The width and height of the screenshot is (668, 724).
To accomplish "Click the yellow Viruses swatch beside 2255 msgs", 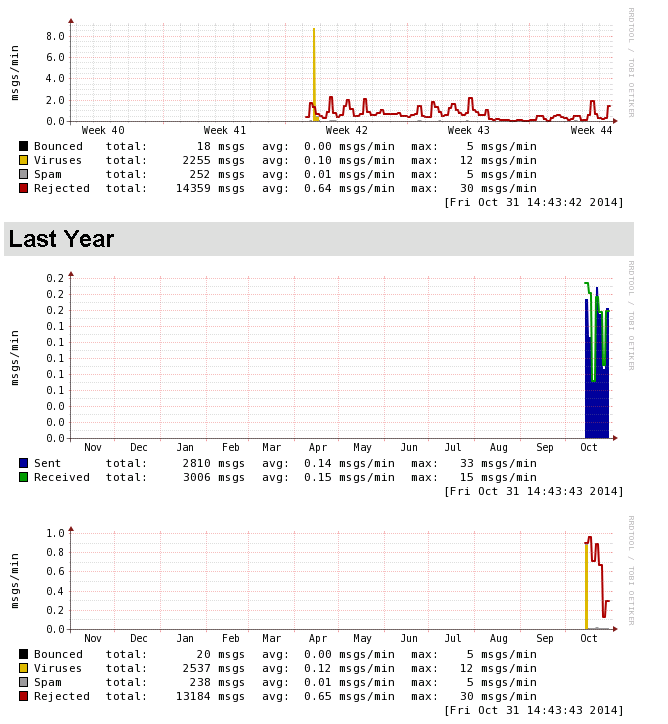I will pyautogui.click(x=24, y=160).
